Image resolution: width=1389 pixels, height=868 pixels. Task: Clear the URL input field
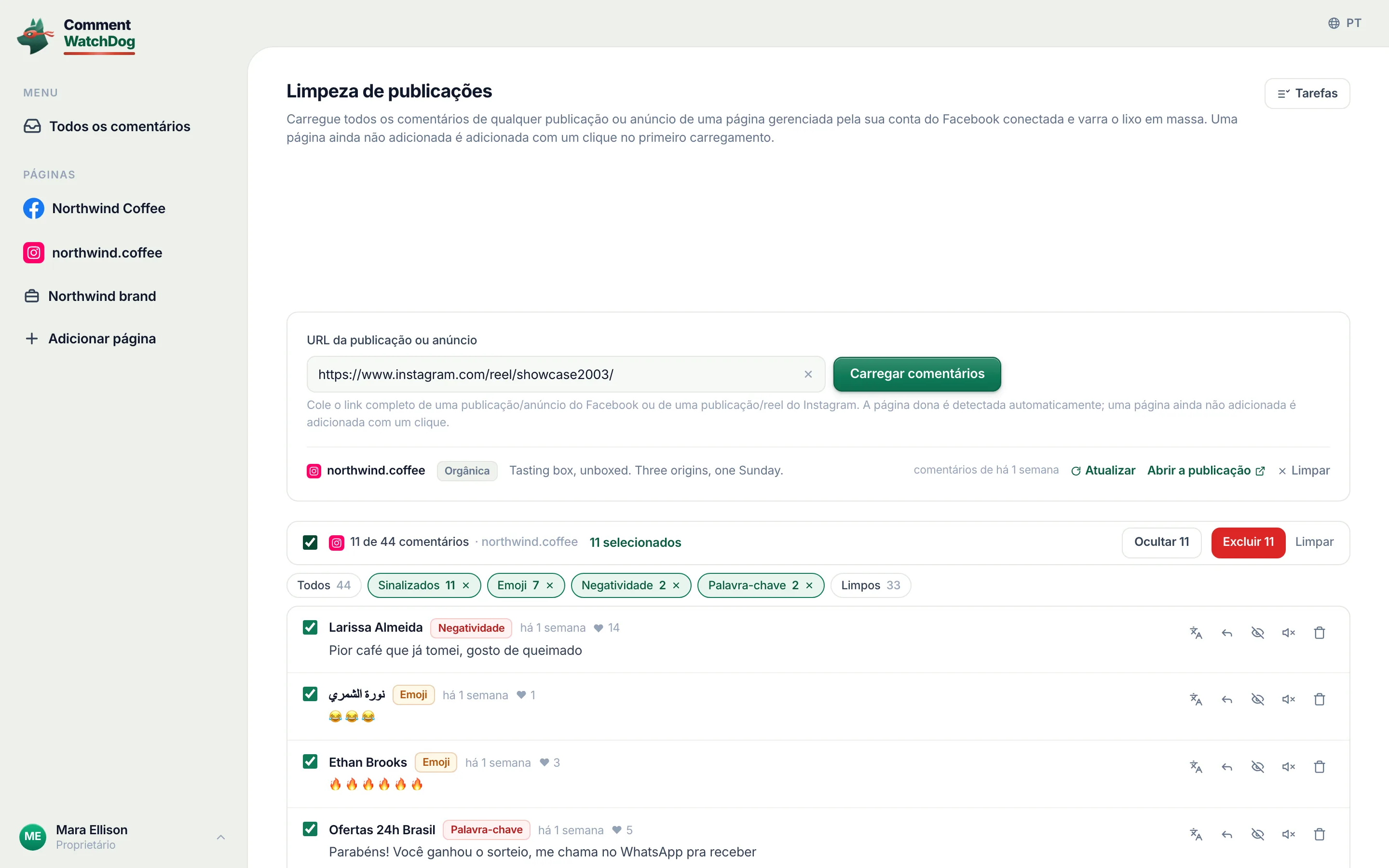click(808, 374)
